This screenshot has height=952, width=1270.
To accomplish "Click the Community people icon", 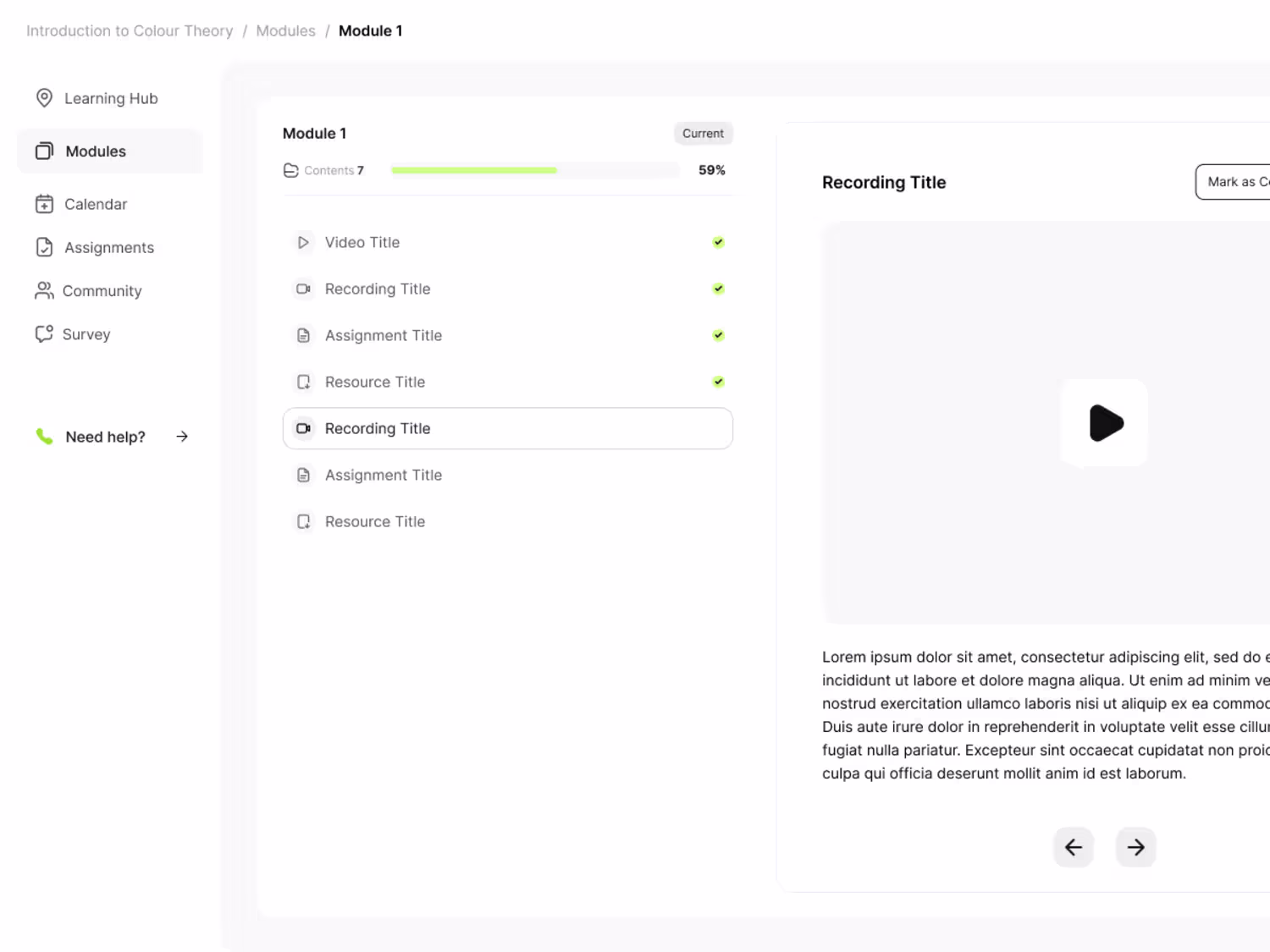I will point(44,291).
